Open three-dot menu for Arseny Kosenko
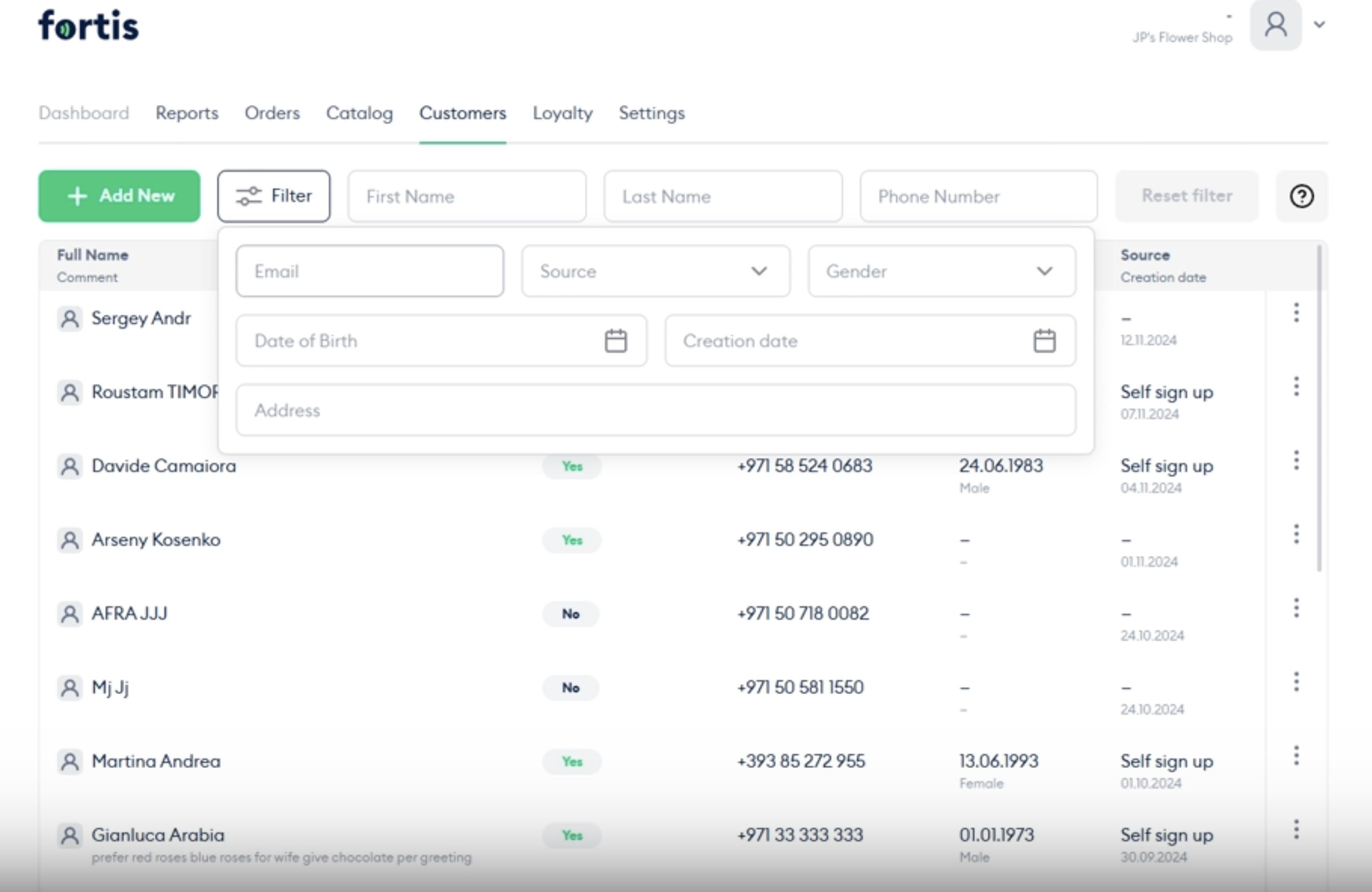1372x892 pixels. (x=1296, y=534)
